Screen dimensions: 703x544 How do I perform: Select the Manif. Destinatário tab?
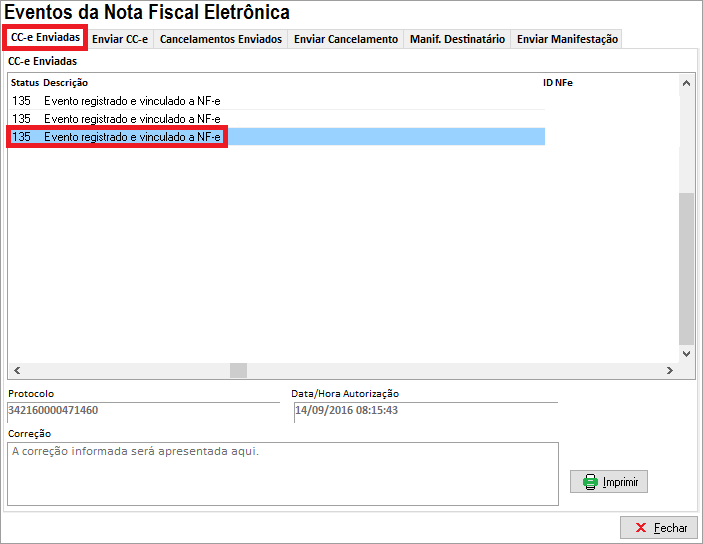pos(457,39)
